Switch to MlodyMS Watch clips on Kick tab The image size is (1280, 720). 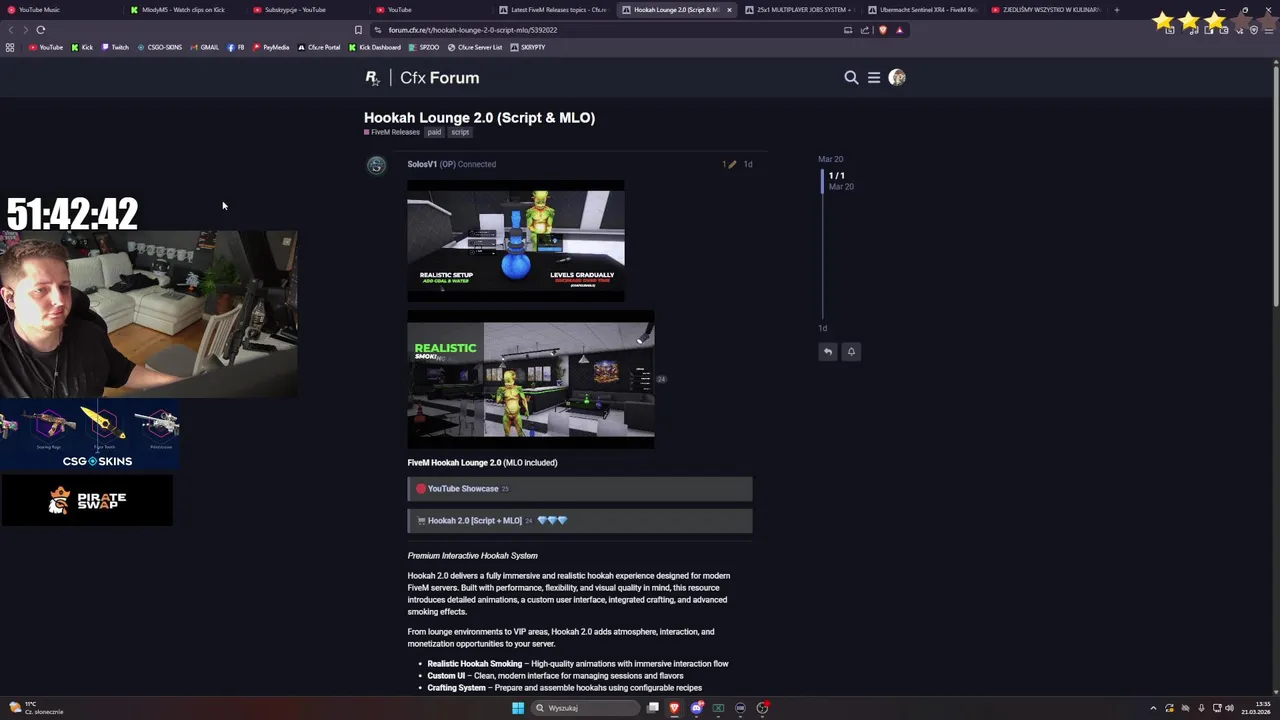183,10
